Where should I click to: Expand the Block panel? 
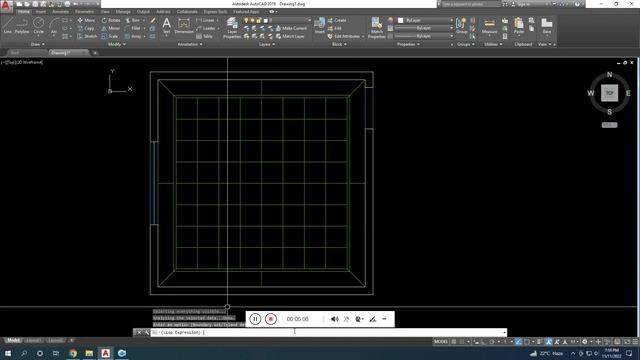coord(339,44)
